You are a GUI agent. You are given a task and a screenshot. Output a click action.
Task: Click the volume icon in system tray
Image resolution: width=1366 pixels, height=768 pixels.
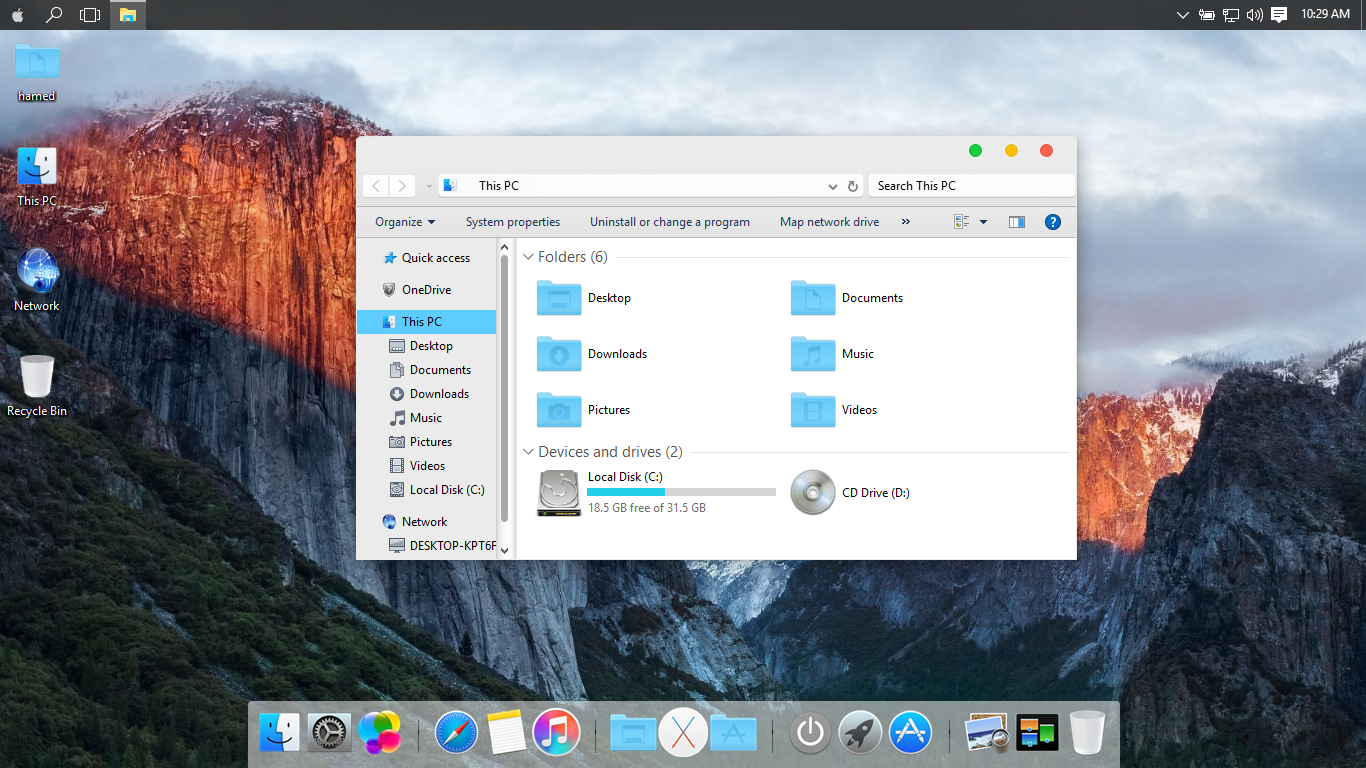[1255, 15]
